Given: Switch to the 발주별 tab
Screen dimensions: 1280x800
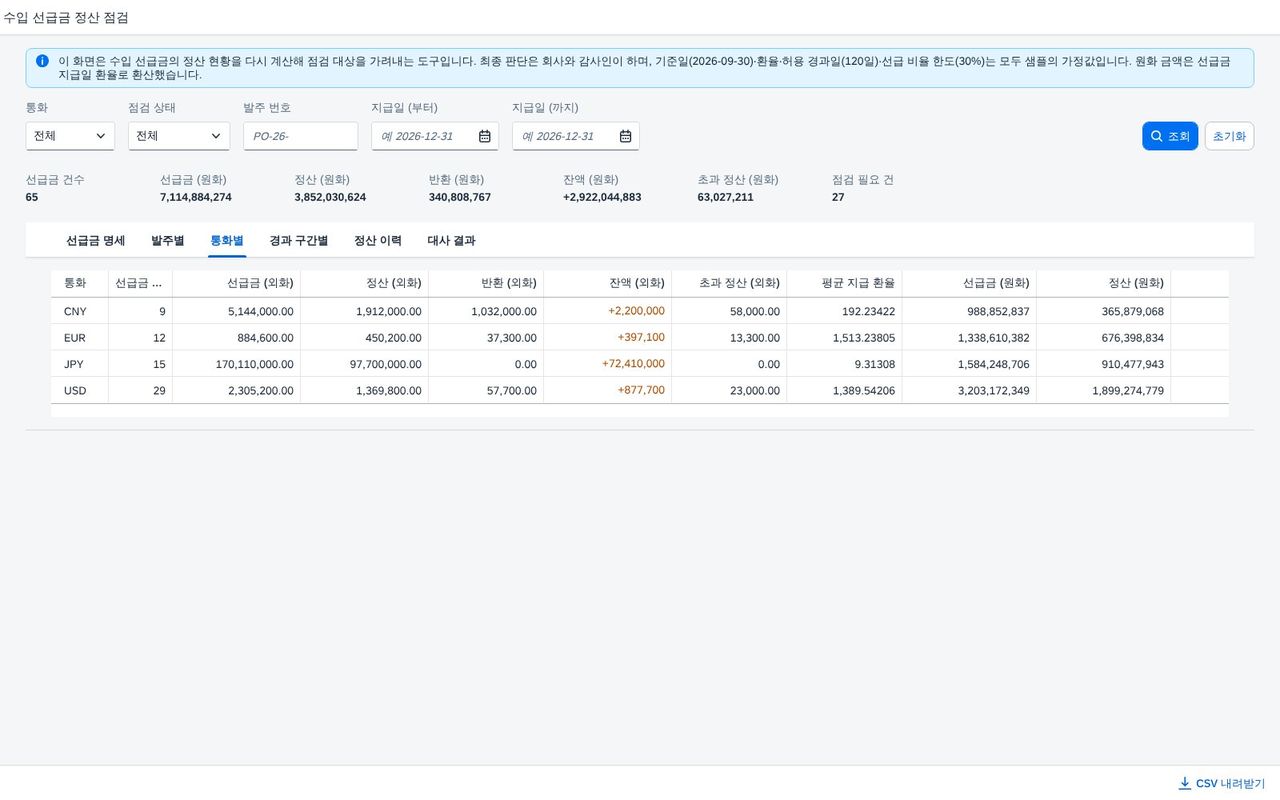Looking at the screenshot, I should coord(168,241).
